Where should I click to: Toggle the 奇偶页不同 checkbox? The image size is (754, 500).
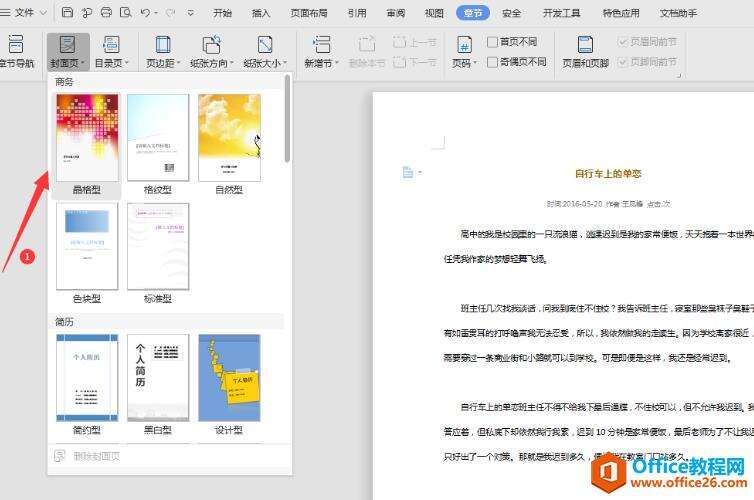pos(492,61)
